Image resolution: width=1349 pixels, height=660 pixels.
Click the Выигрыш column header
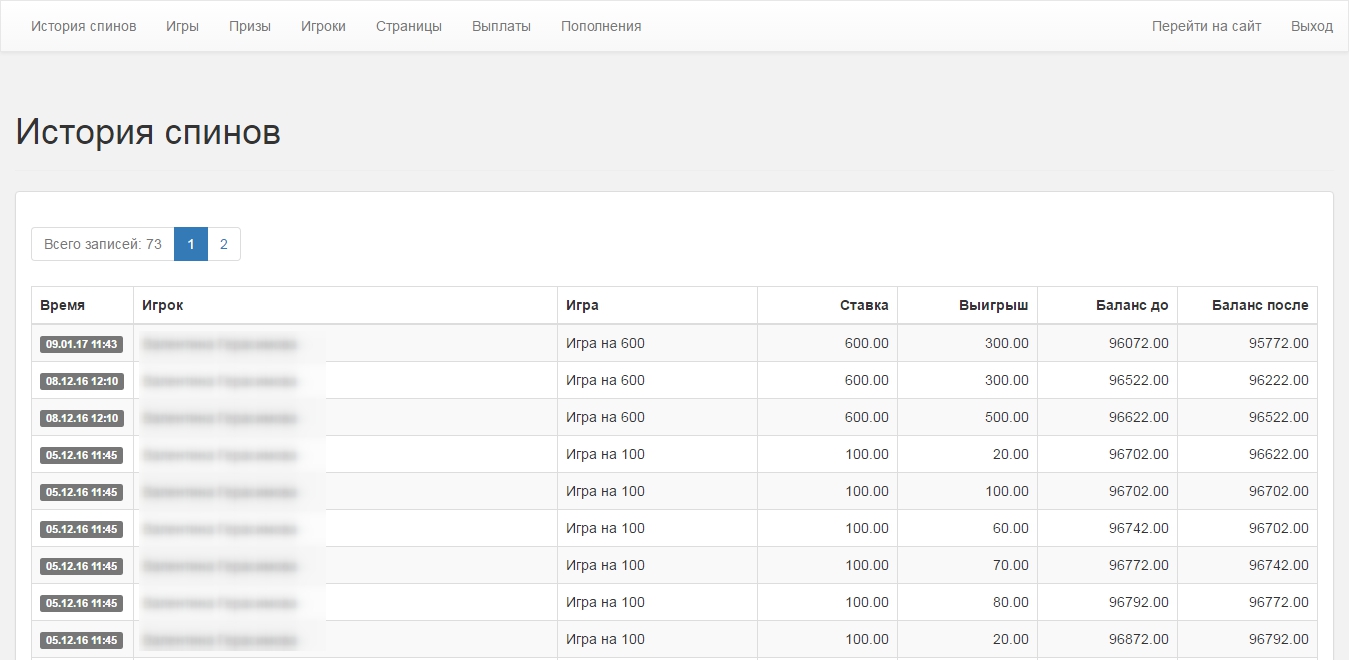(993, 305)
